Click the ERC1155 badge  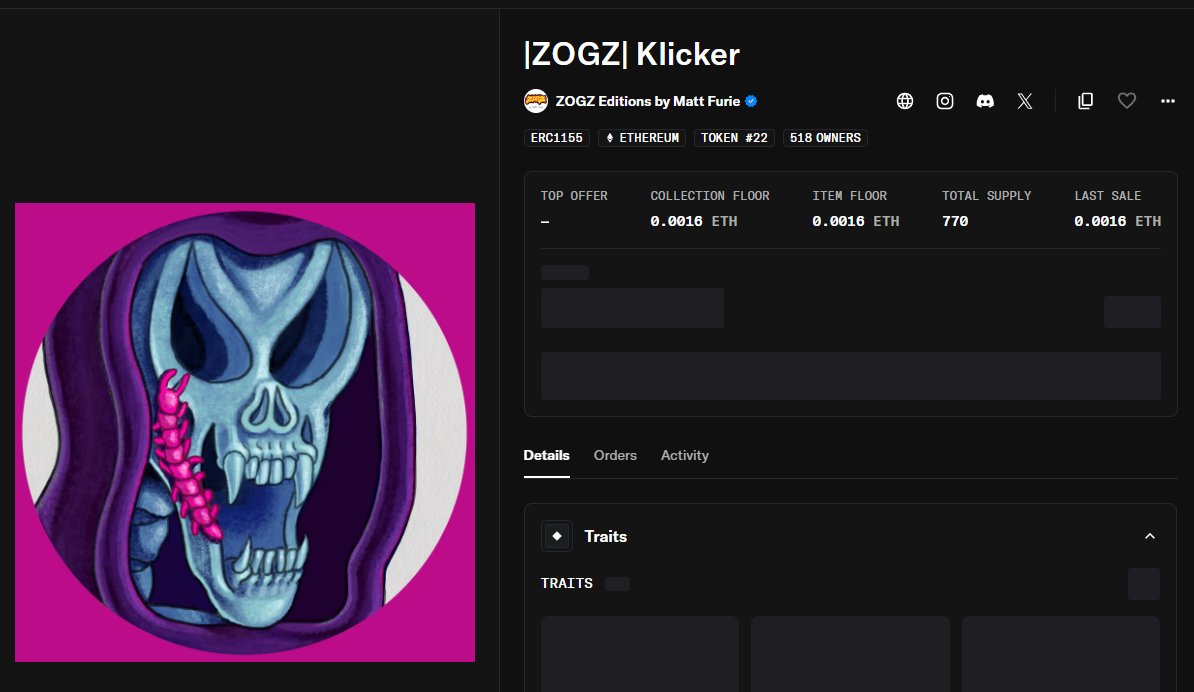pos(557,138)
